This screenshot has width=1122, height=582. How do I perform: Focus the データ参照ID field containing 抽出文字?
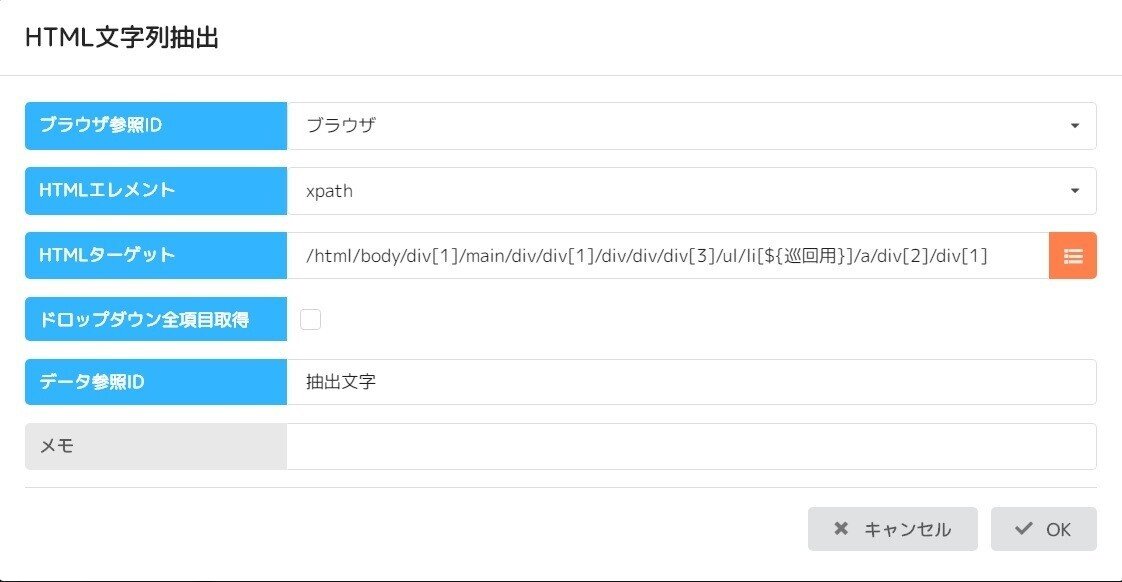click(691, 382)
